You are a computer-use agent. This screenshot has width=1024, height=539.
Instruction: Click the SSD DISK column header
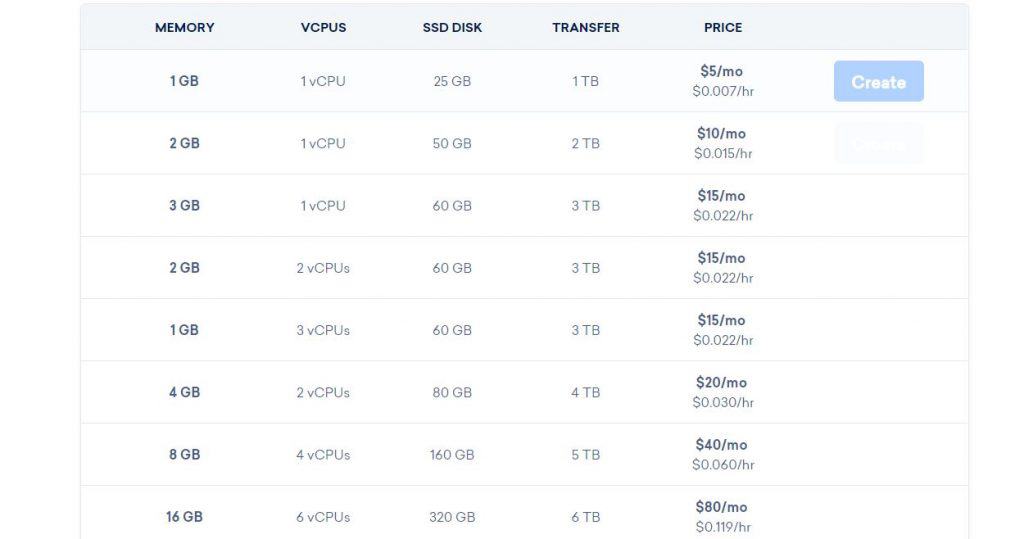452,27
